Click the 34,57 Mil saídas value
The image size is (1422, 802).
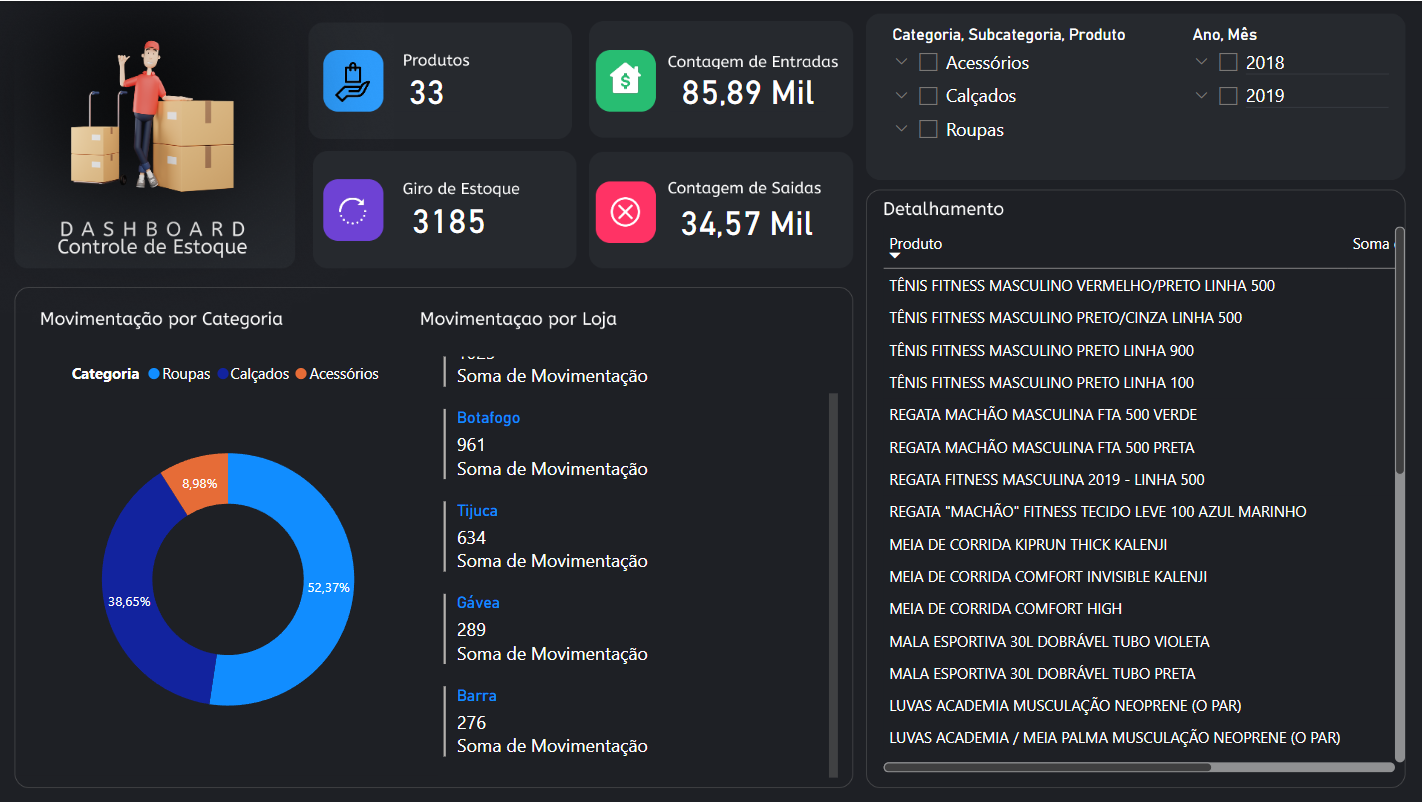(747, 223)
